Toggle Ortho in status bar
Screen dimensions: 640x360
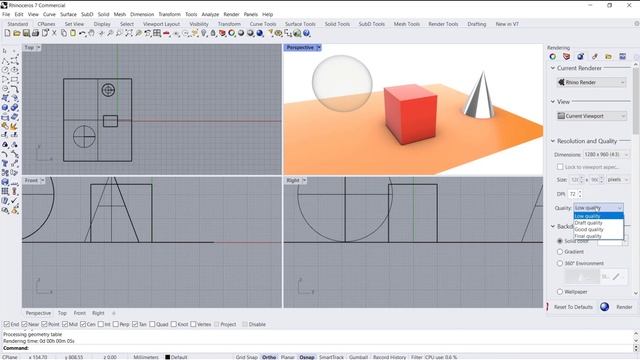[269, 357]
